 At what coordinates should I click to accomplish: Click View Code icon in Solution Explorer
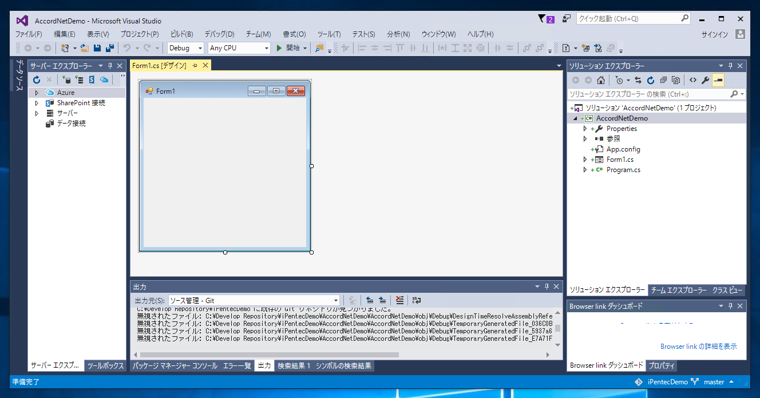(693, 80)
